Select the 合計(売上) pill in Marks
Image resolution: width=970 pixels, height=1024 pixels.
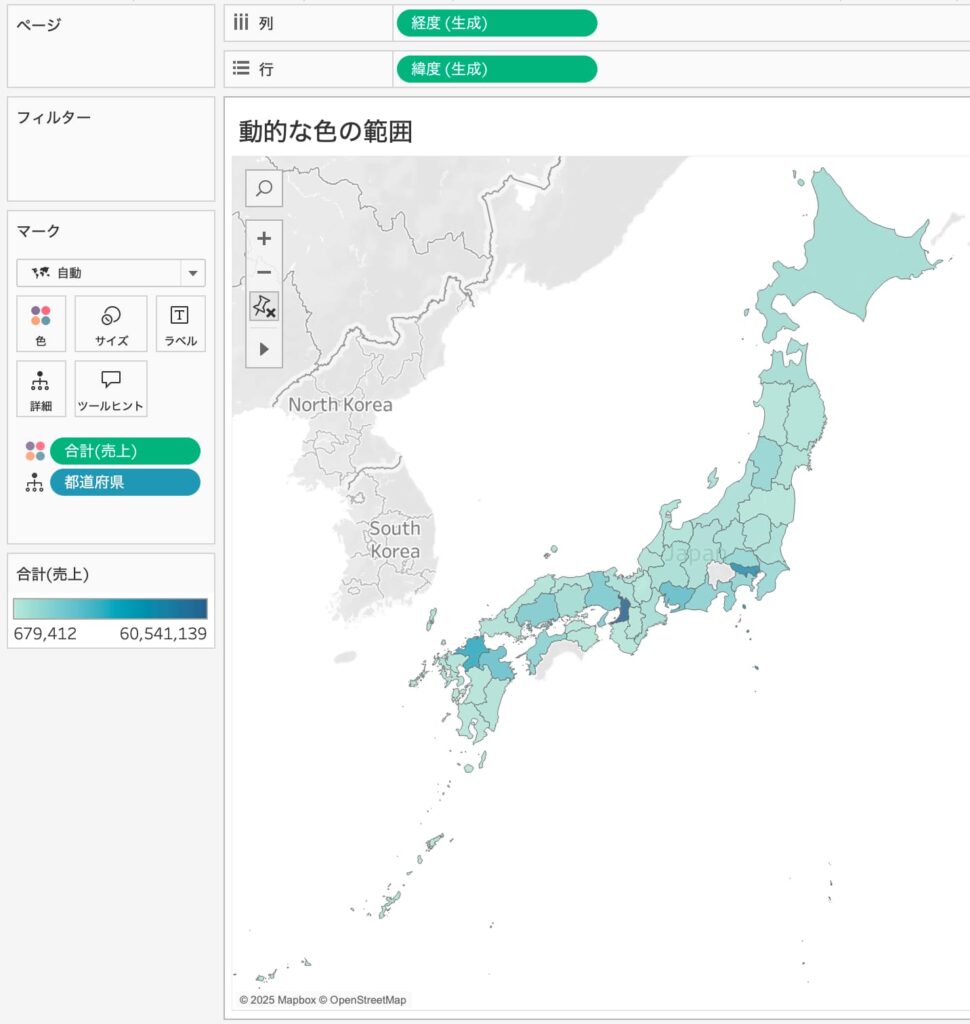point(125,451)
